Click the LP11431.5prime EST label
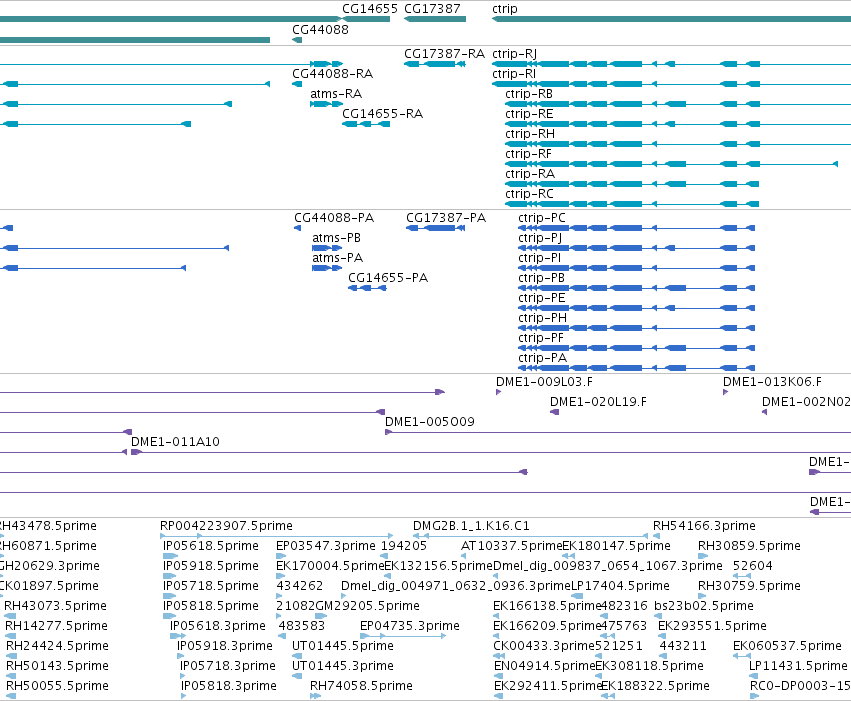 point(798,667)
